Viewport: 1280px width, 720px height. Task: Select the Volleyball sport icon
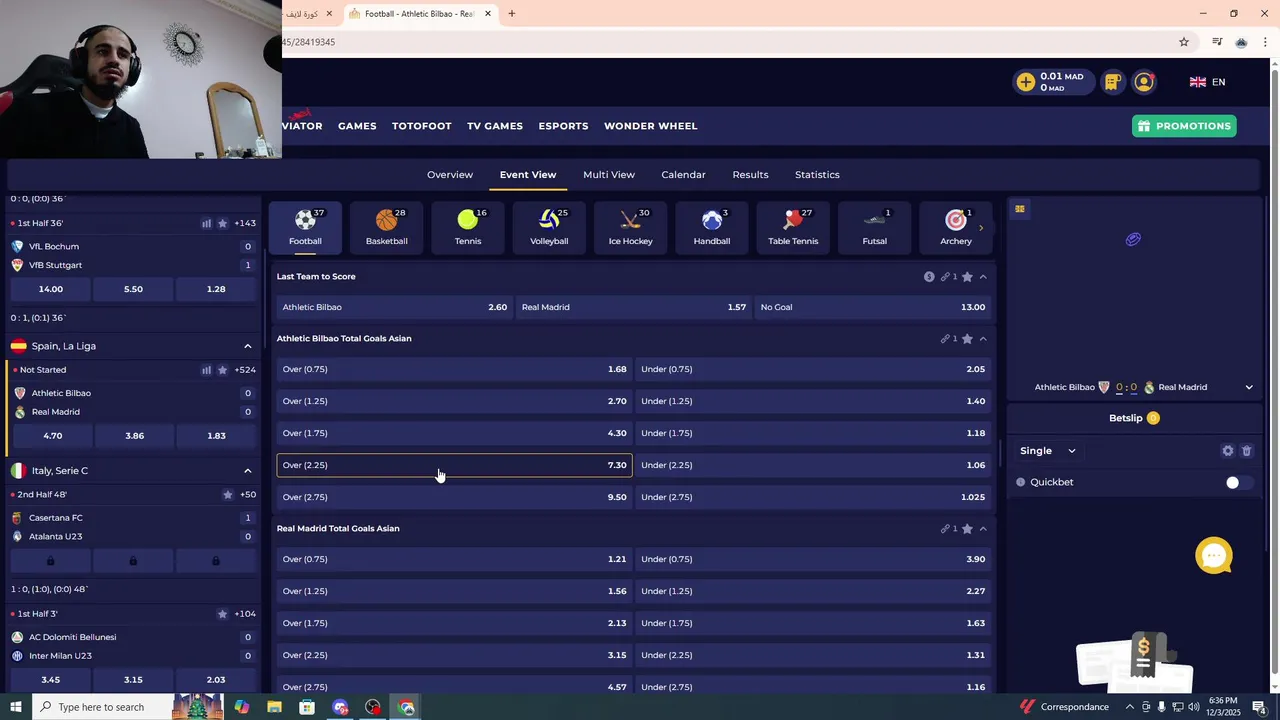click(549, 227)
